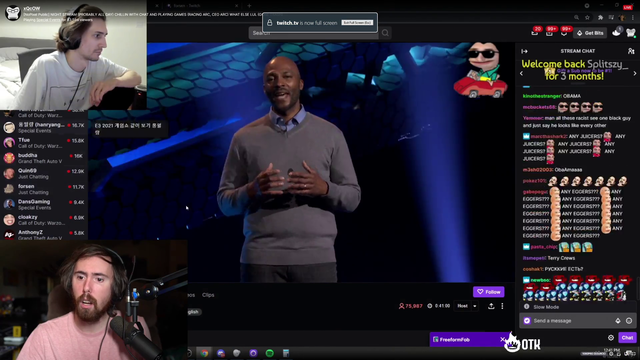
Task: Select the hanryang Special Events channel
Action: click(44, 127)
